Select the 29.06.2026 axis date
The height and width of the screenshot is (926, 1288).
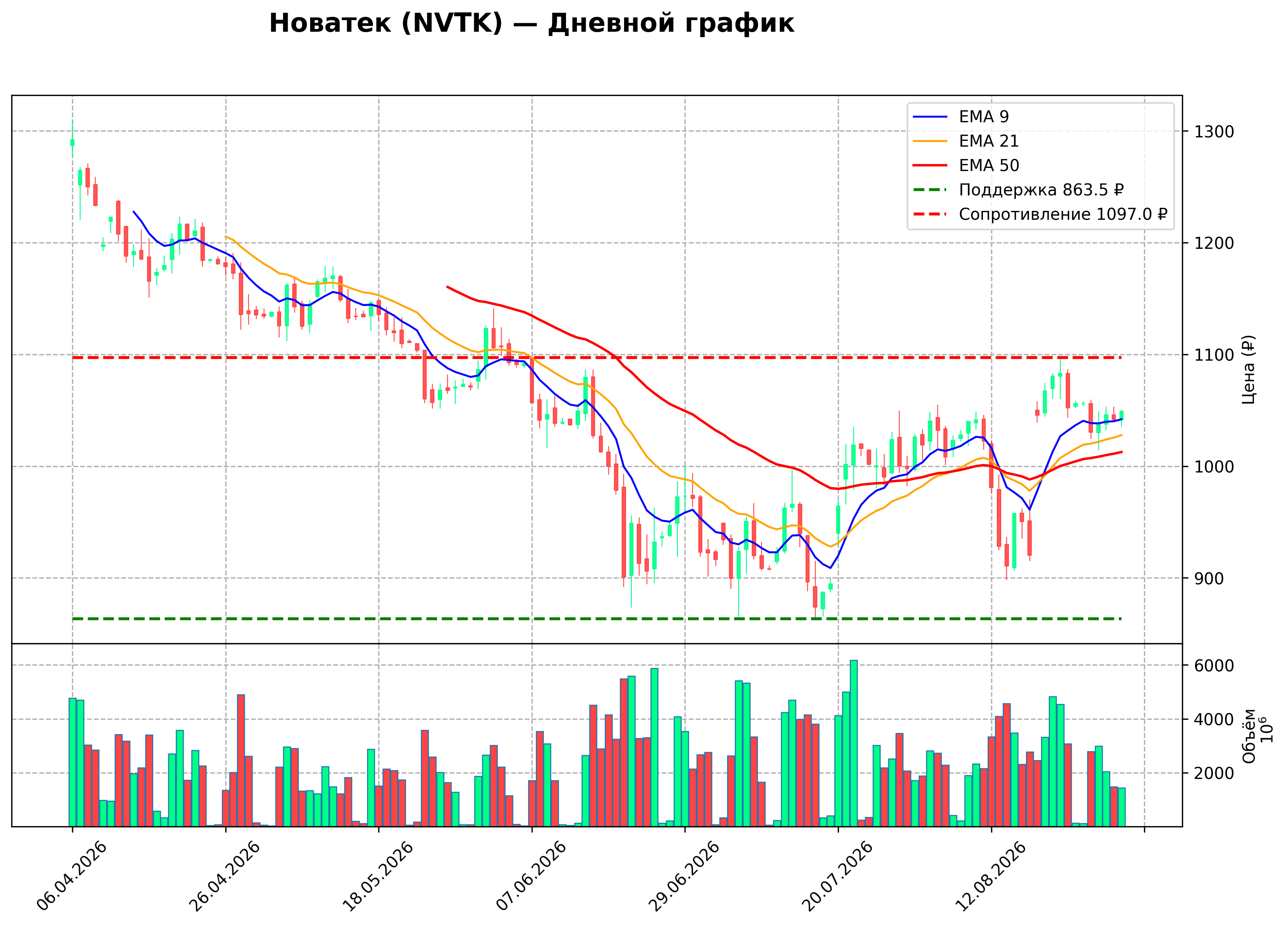[684, 876]
